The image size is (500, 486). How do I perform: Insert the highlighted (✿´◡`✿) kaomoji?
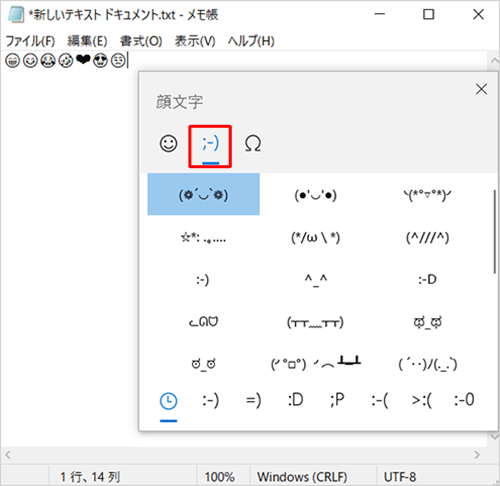click(x=204, y=194)
